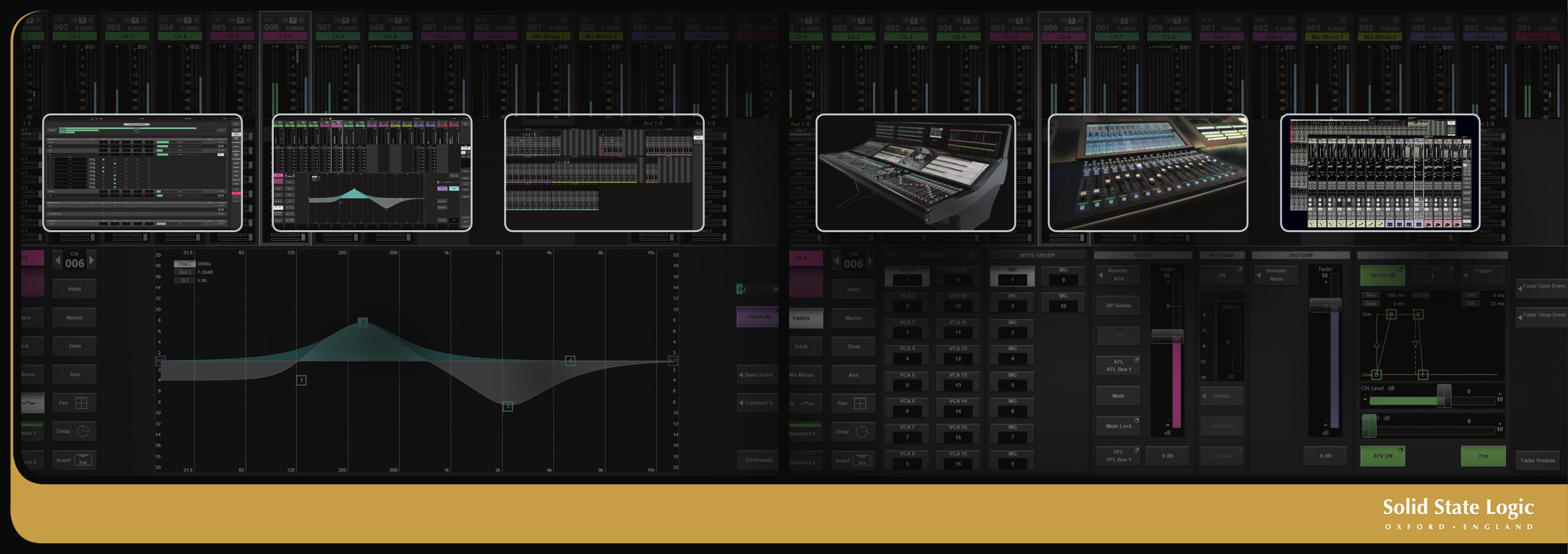
Task: Select EQ band 2 handle on curve
Action: (363, 322)
